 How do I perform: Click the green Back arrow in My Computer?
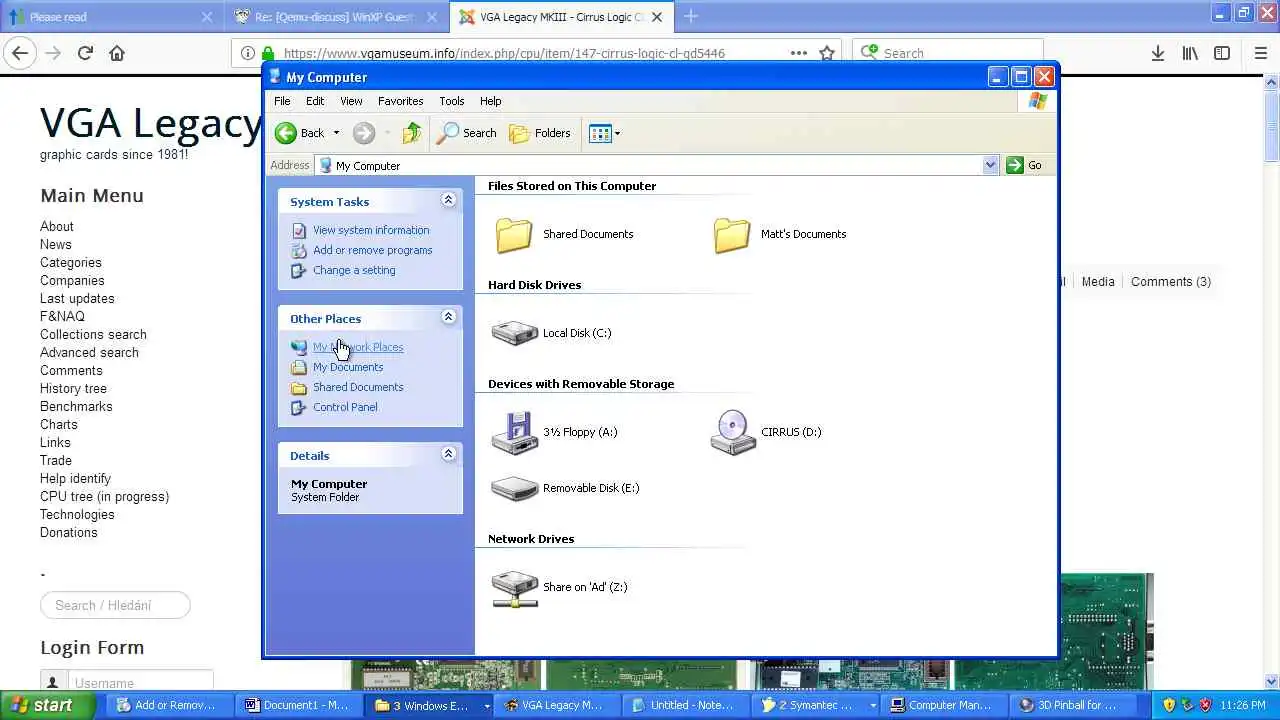click(286, 133)
